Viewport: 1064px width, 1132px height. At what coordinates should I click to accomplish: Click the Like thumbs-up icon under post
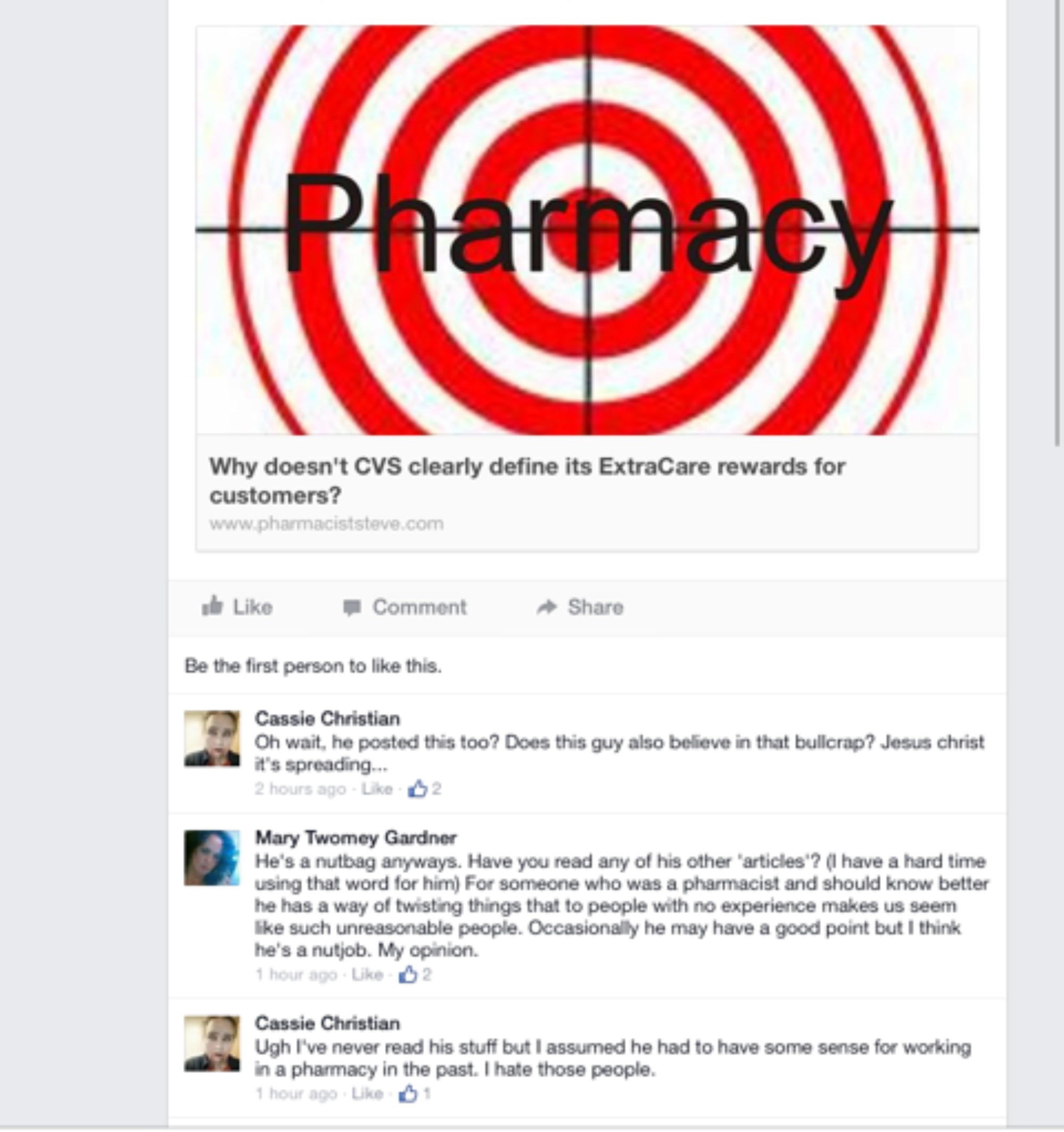coord(212,606)
